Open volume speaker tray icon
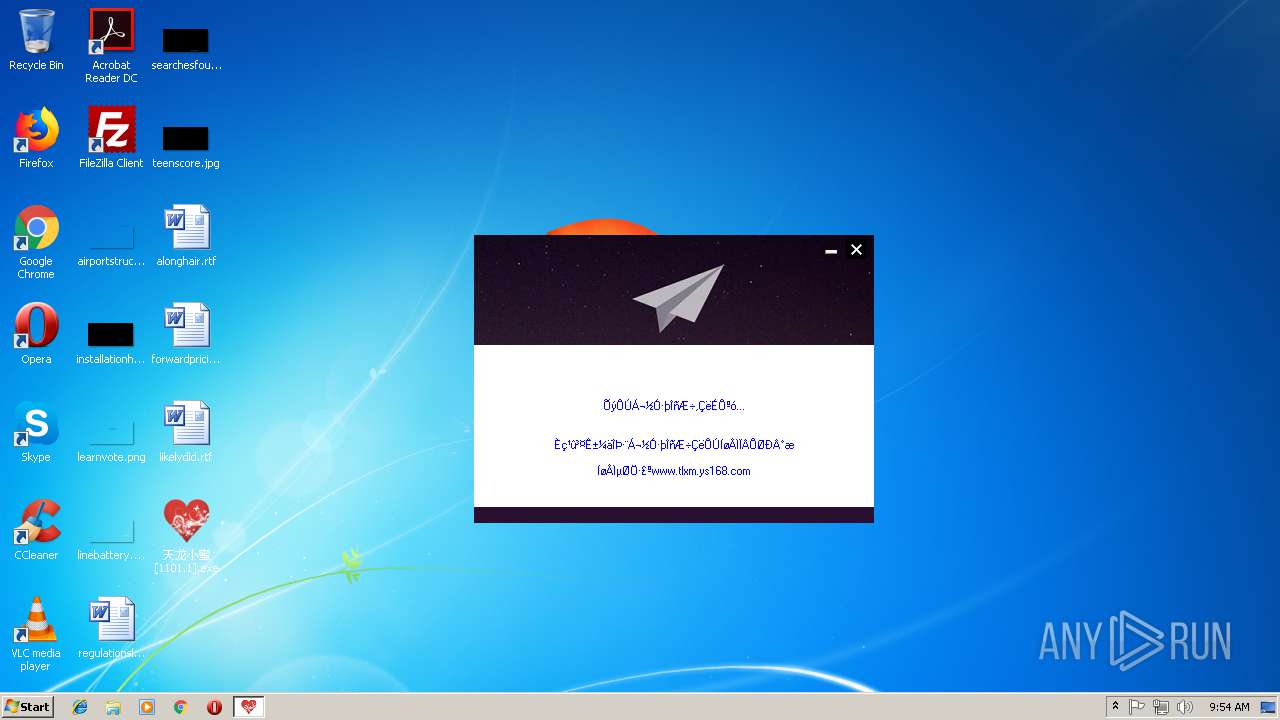Viewport: 1280px width, 720px height. tap(1185, 707)
